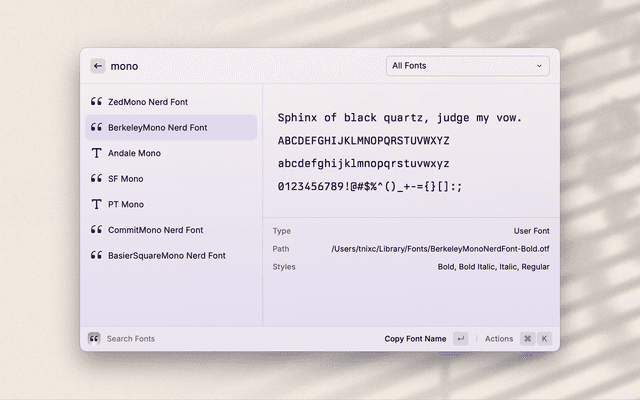Click Copy Font Name action

pos(415,339)
